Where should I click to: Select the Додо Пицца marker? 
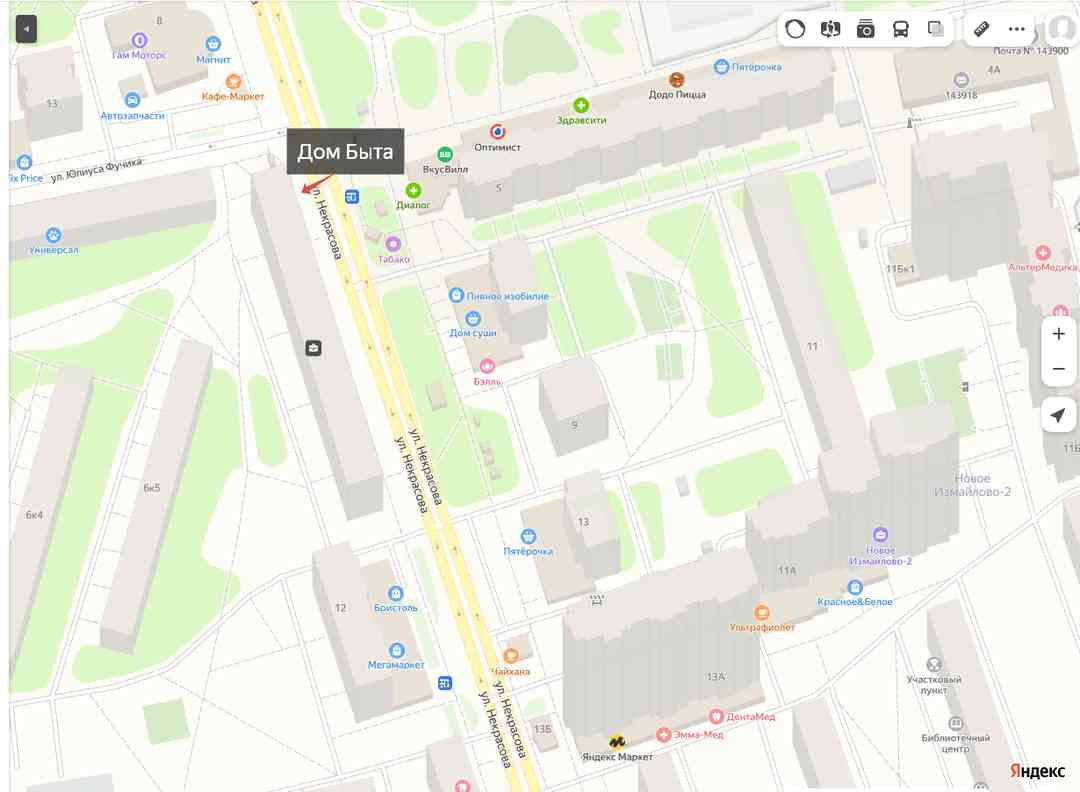click(x=677, y=80)
